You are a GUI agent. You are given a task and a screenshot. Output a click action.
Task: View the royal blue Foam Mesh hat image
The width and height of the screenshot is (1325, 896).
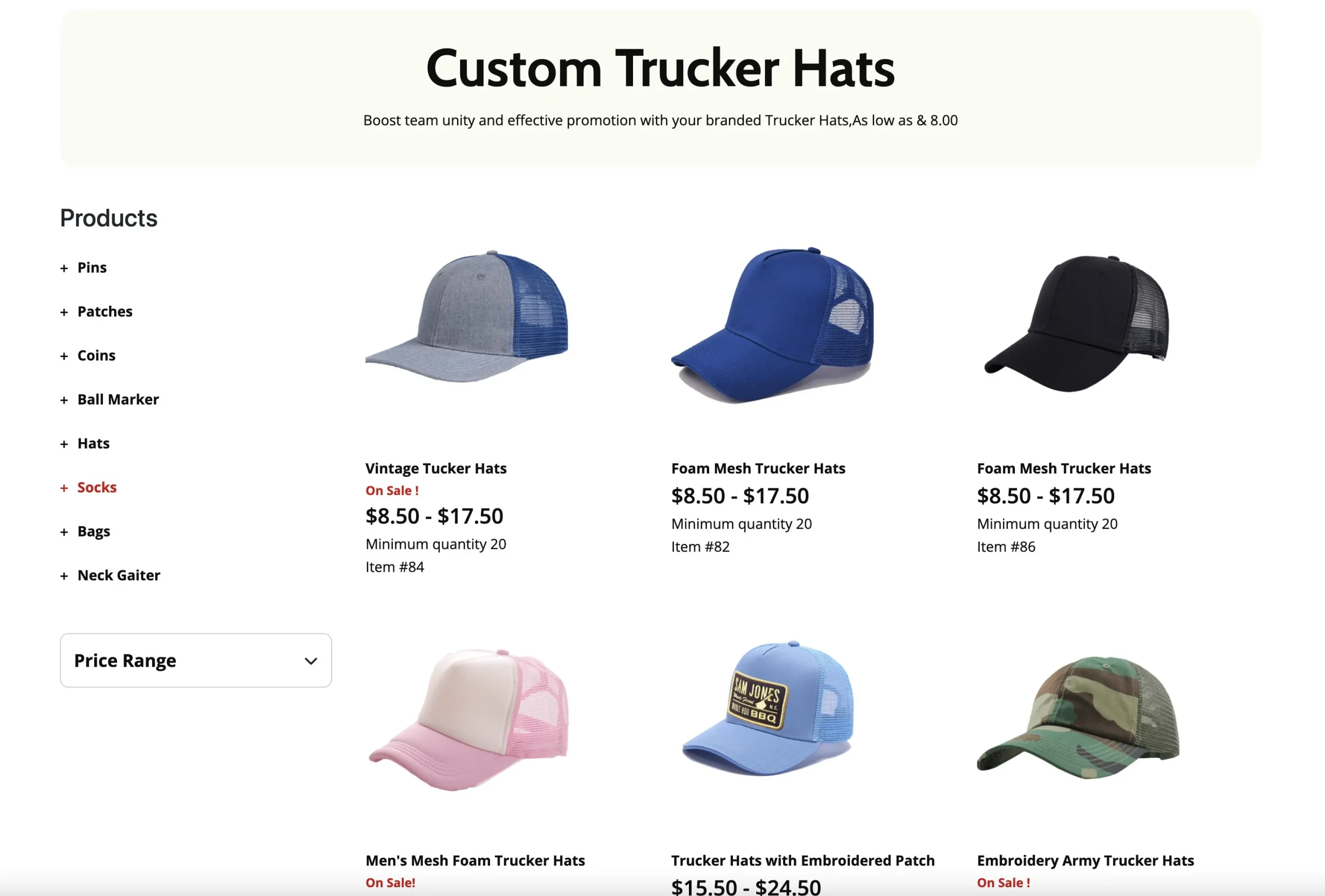773,325
